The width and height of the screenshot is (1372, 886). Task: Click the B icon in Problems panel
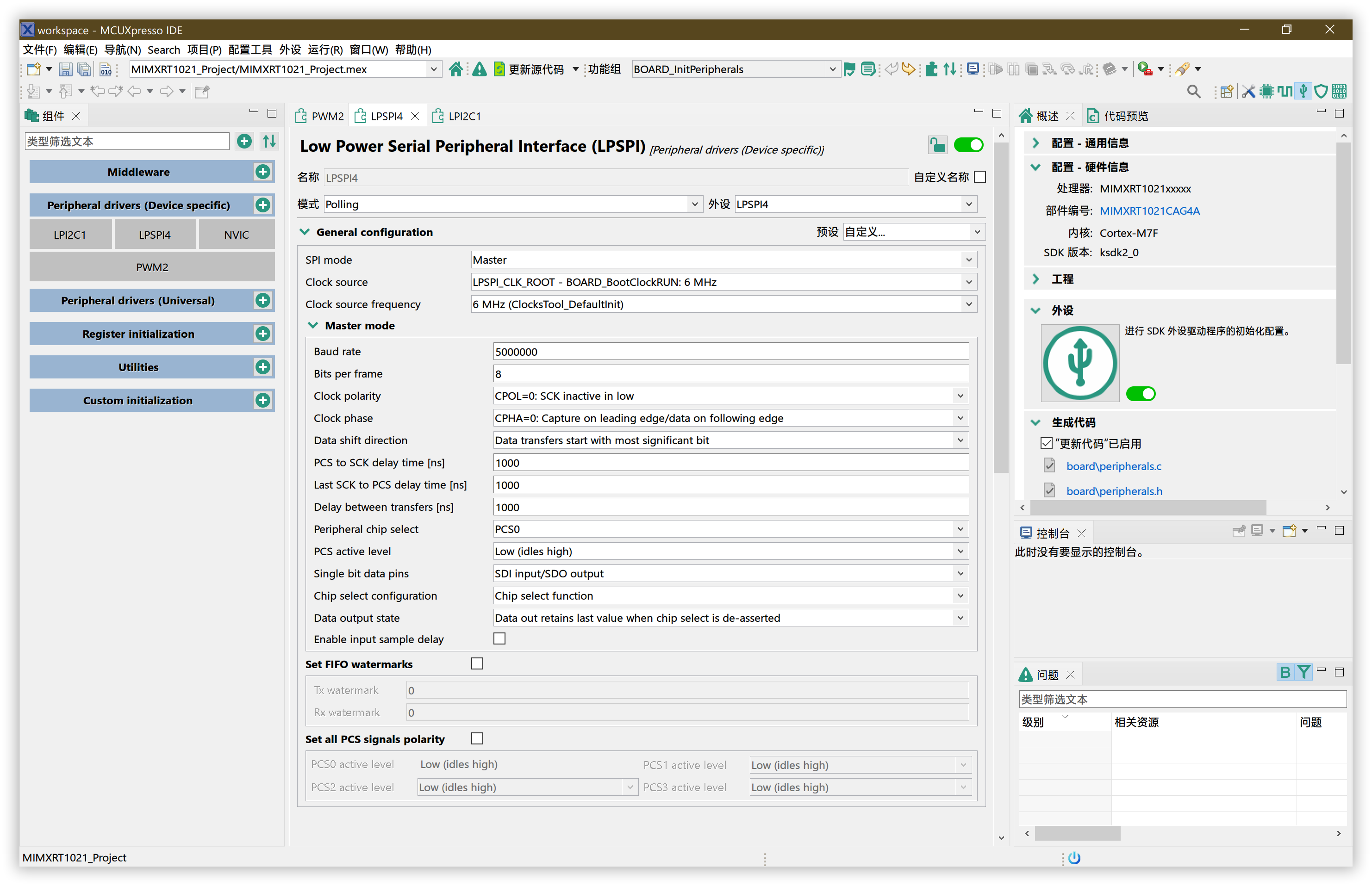(x=1285, y=671)
